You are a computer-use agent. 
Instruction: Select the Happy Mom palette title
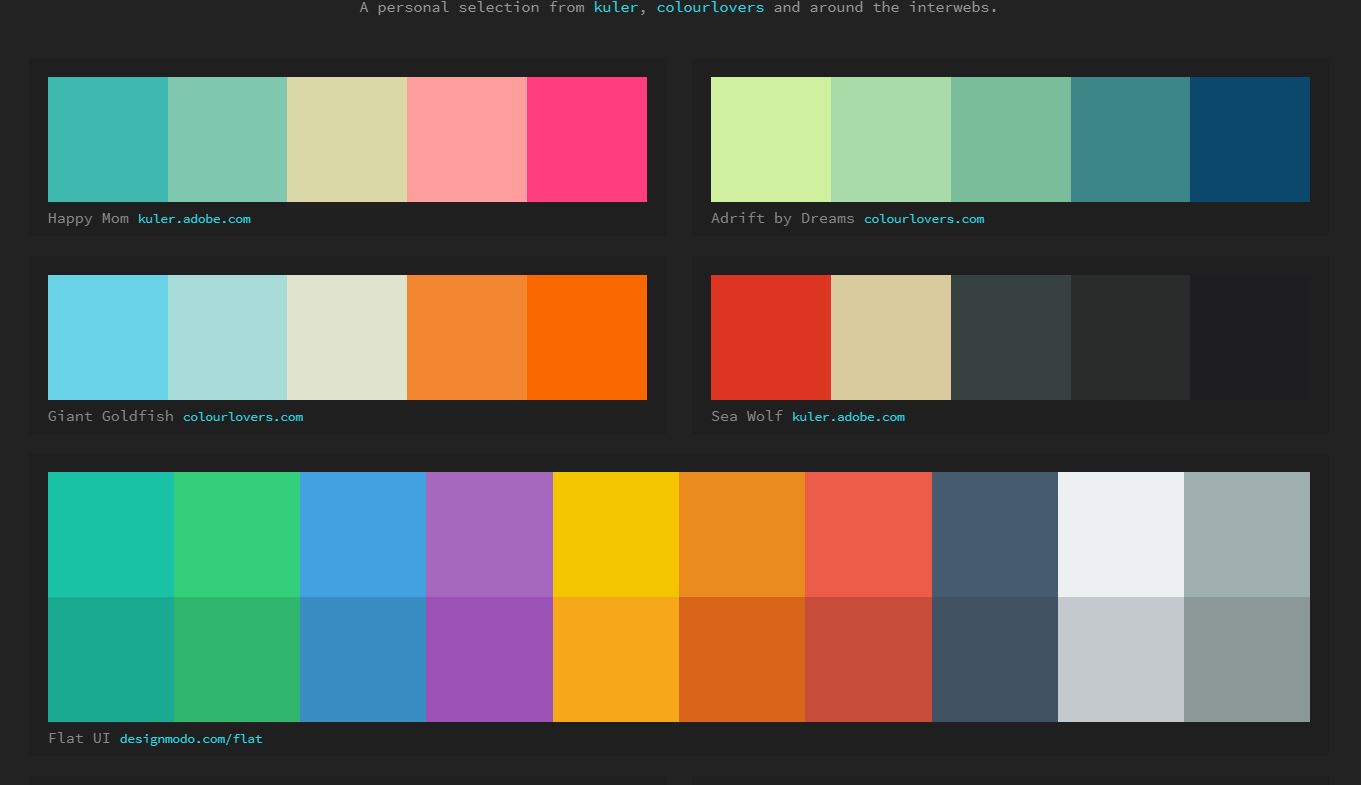(88, 218)
